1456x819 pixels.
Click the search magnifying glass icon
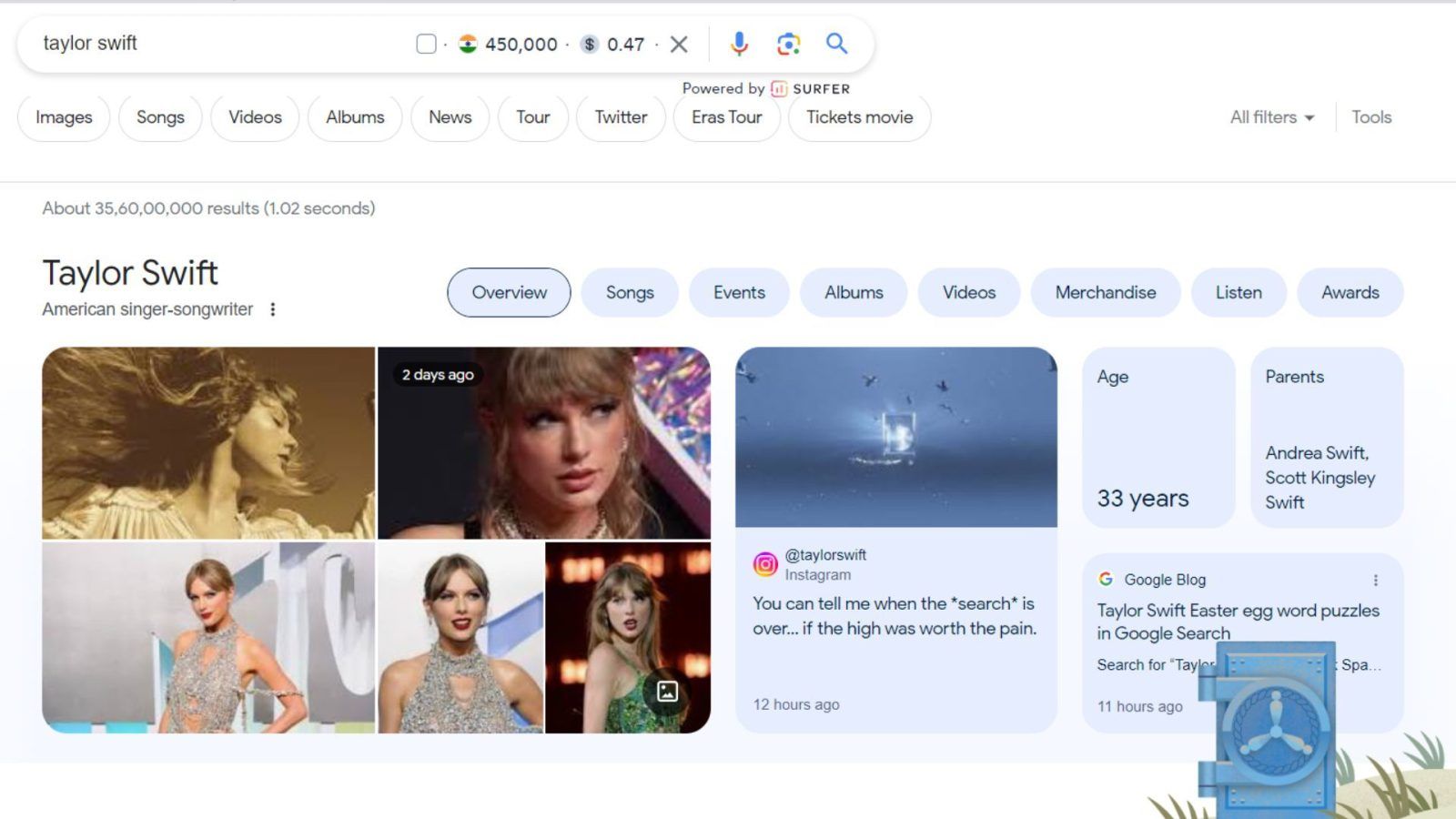(x=836, y=43)
